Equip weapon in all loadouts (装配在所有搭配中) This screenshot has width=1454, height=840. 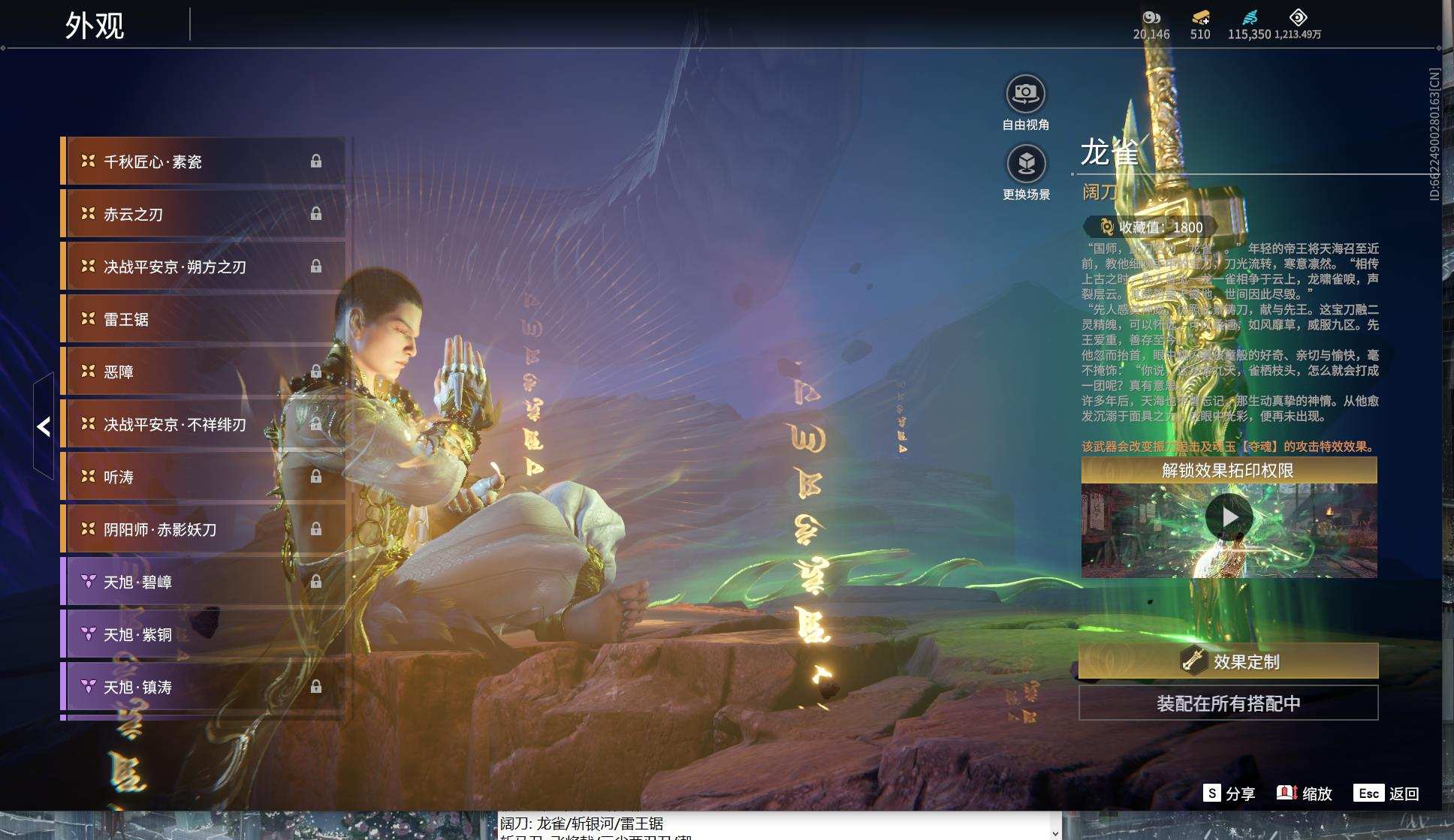pos(1228,703)
